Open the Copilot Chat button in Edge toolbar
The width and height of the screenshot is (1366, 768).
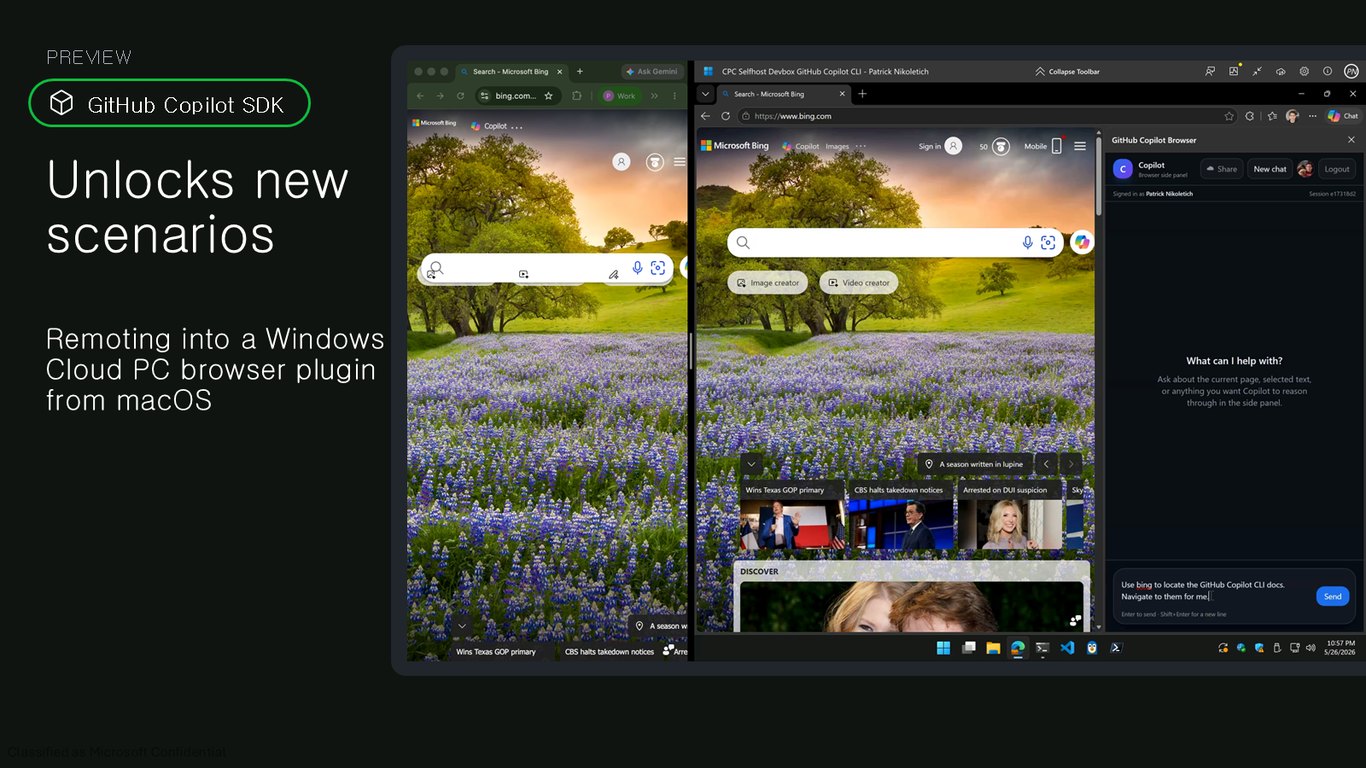pyautogui.click(x=1342, y=116)
